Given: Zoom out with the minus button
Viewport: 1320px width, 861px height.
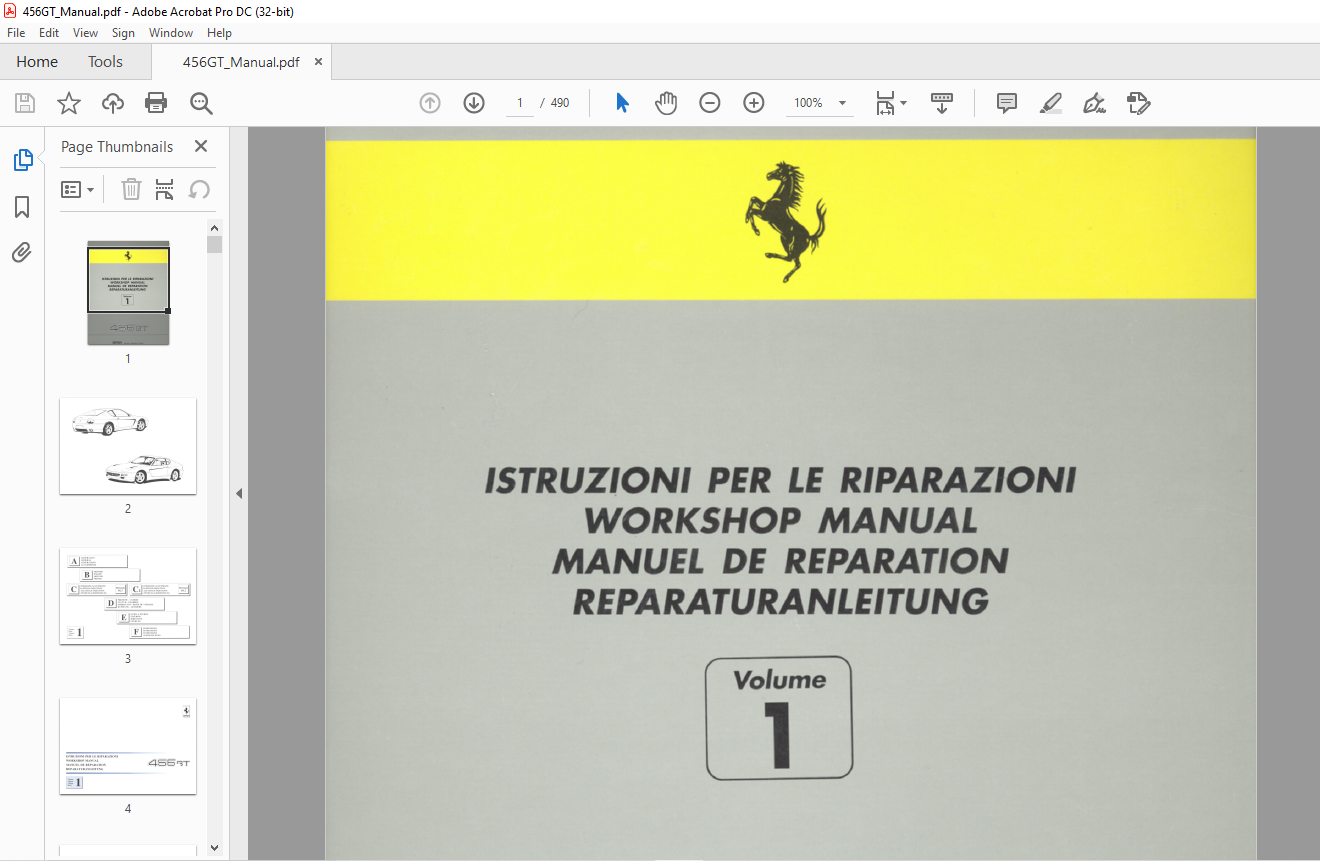Looking at the screenshot, I should click(x=710, y=103).
